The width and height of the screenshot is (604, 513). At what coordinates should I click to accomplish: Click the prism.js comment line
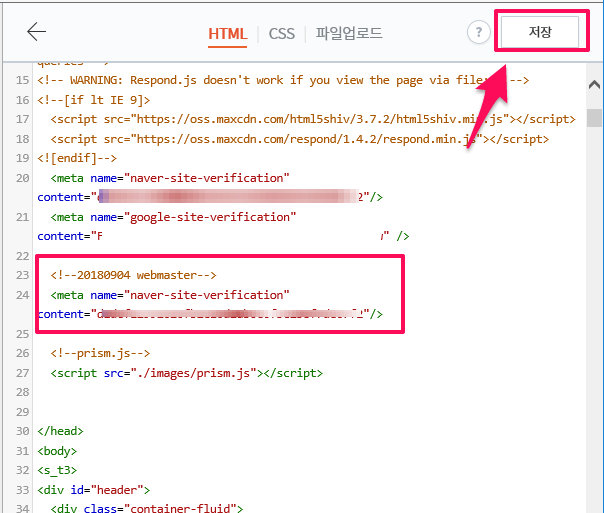[x=100, y=353]
